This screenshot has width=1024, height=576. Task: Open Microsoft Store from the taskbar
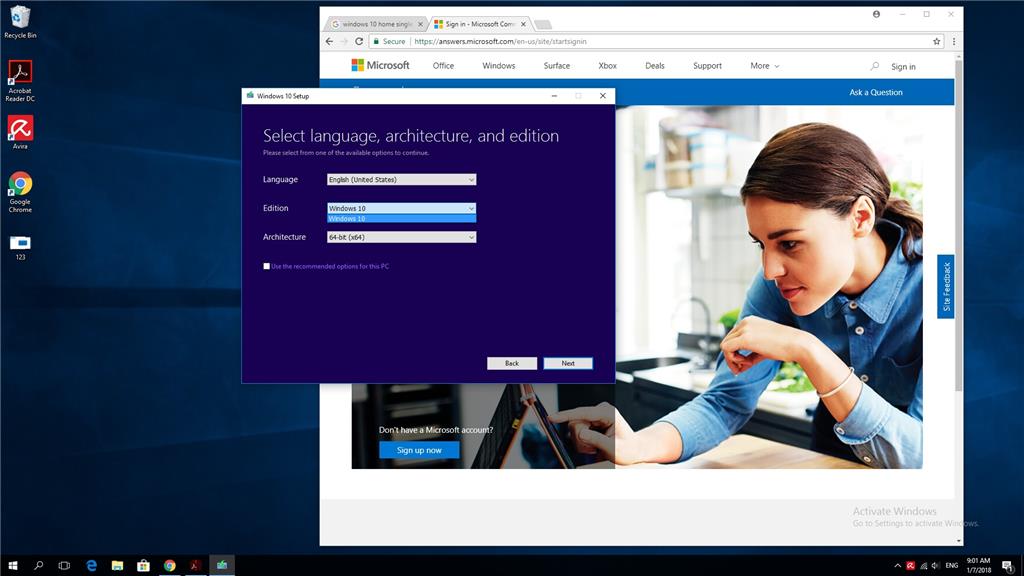point(144,565)
